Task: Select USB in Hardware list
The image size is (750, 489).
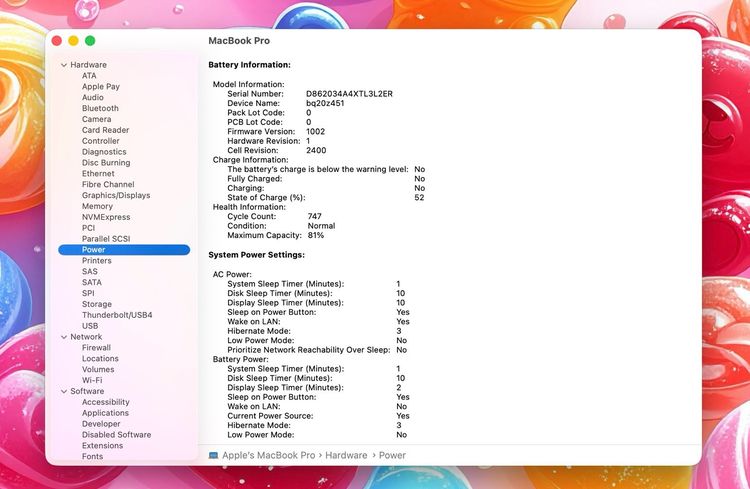Action: [x=90, y=326]
